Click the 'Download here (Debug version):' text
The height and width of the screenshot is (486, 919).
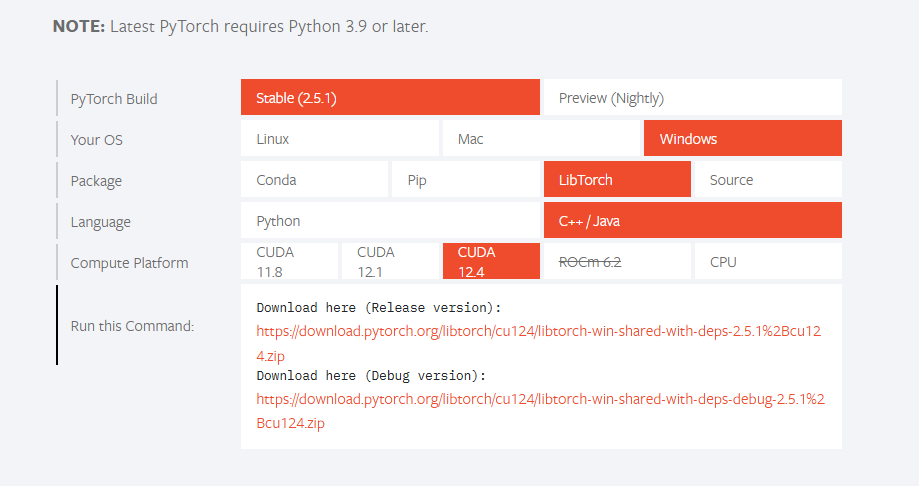[371, 376]
